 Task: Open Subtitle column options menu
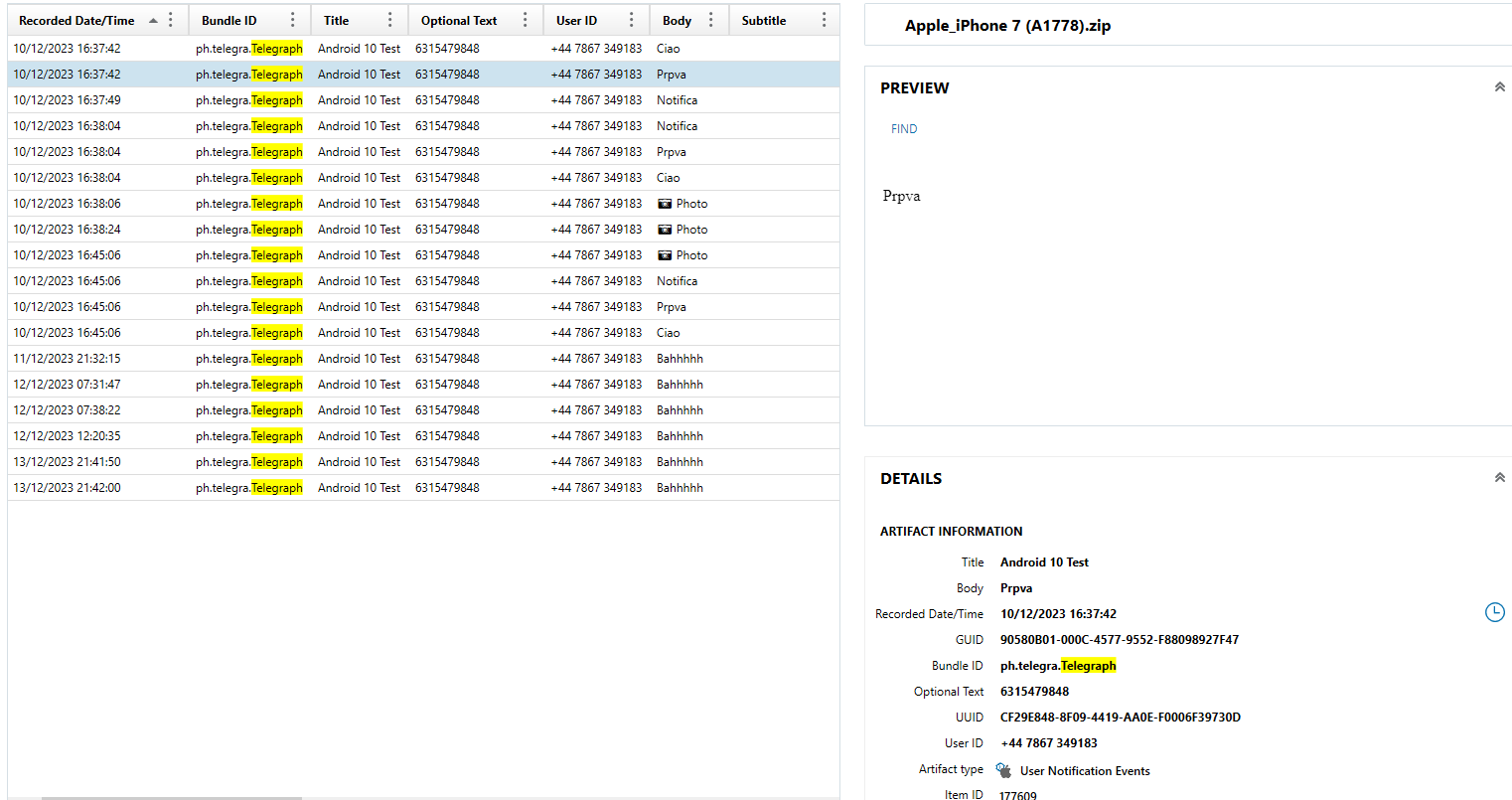[824, 20]
